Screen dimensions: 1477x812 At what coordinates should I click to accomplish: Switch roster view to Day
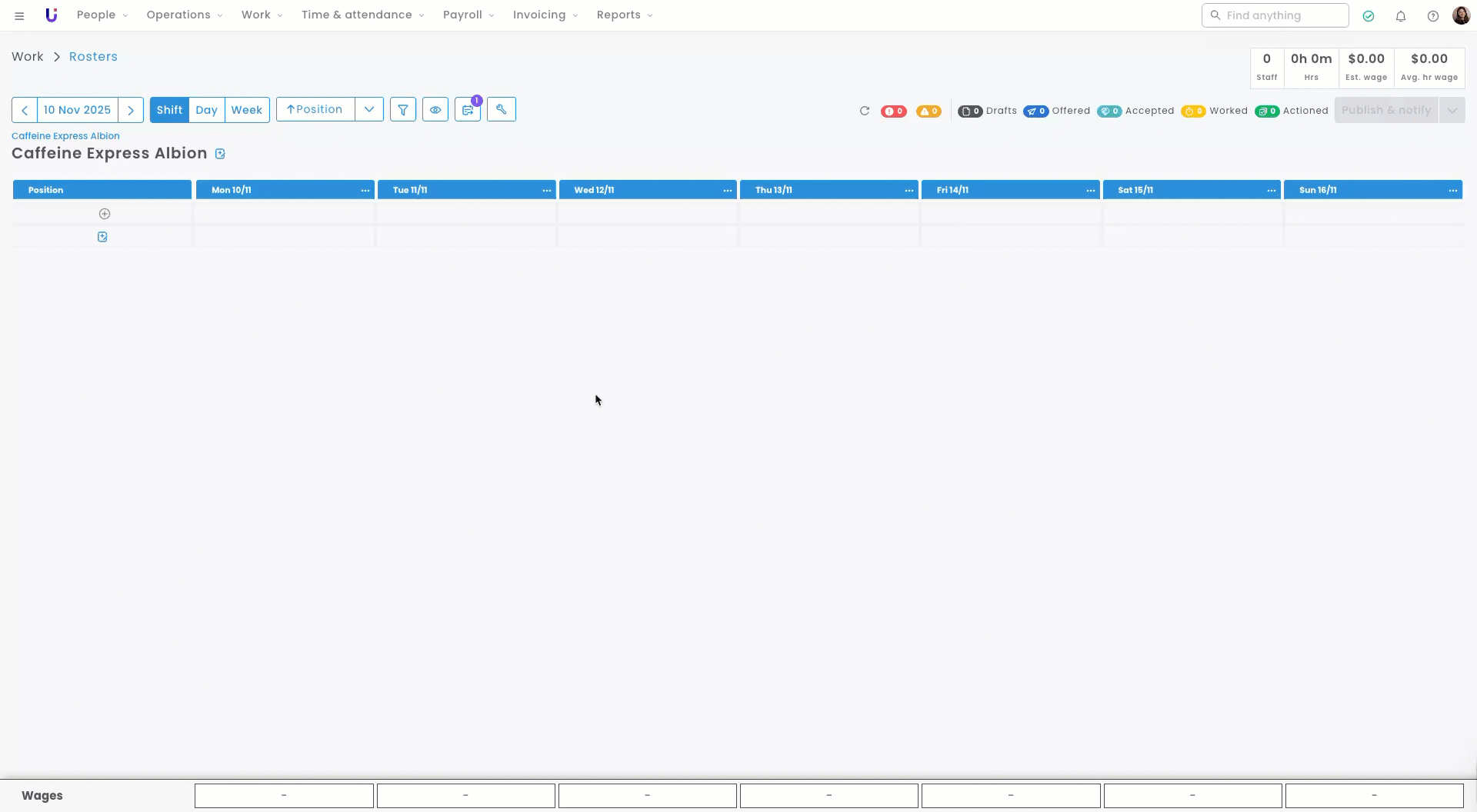(206, 110)
